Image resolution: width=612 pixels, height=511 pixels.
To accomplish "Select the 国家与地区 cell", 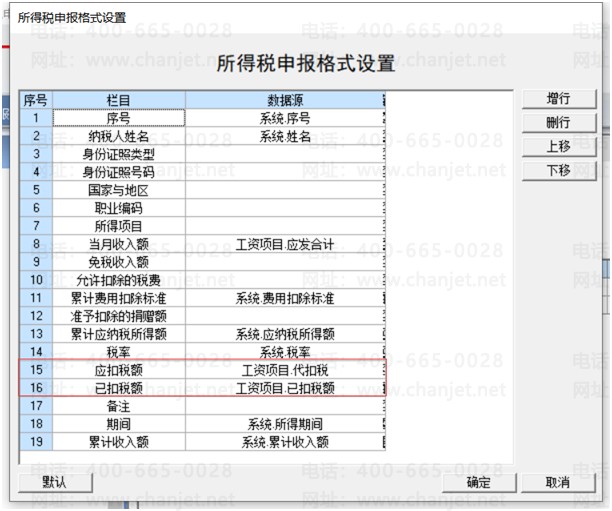I will [119, 190].
